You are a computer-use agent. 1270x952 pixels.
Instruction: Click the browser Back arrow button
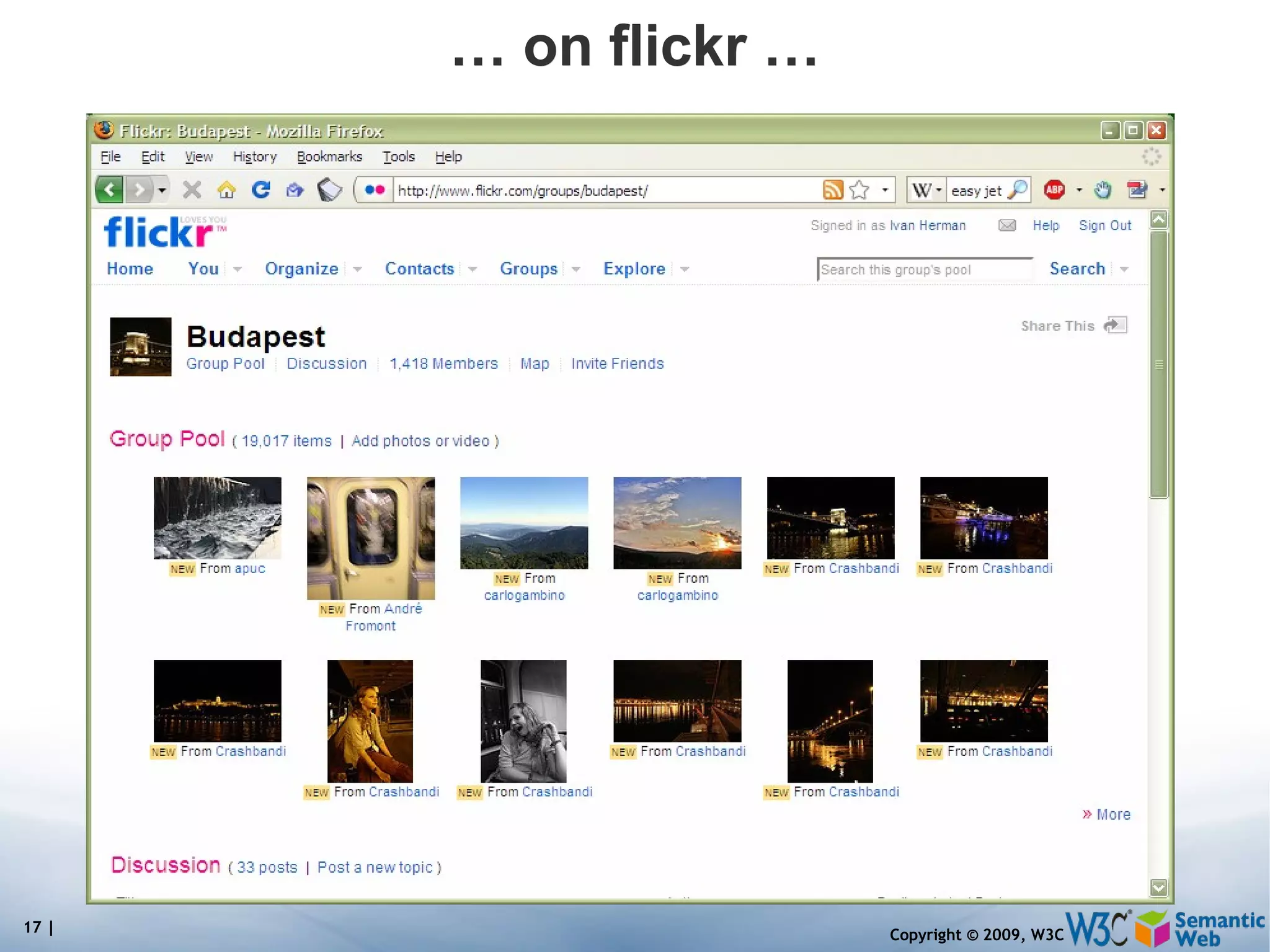tap(110, 190)
